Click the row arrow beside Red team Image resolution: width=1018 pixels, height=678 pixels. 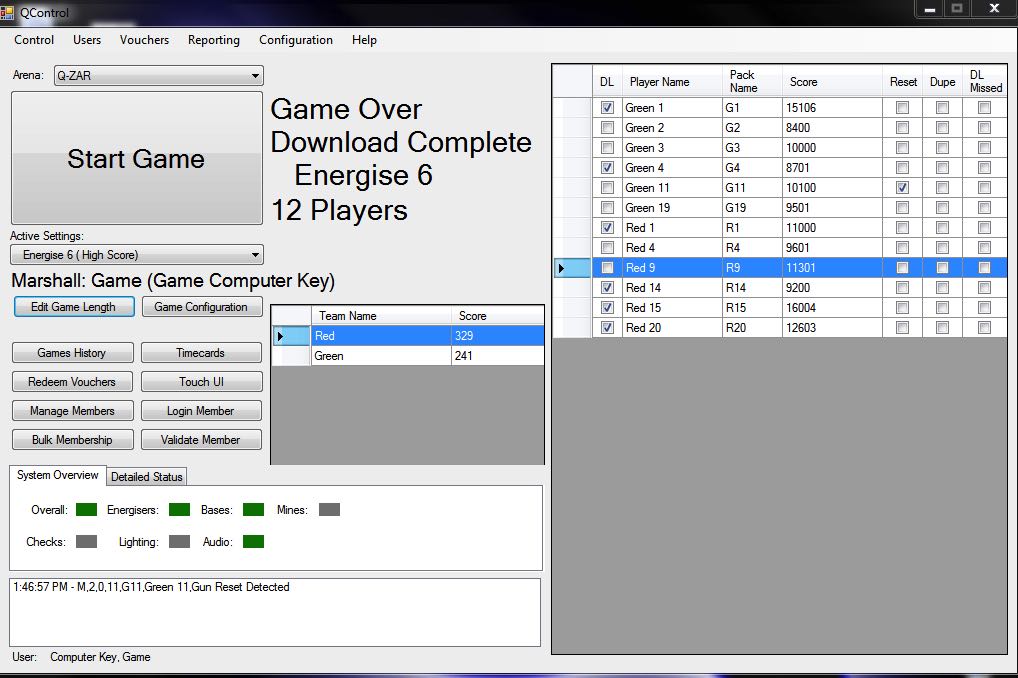pos(281,336)
